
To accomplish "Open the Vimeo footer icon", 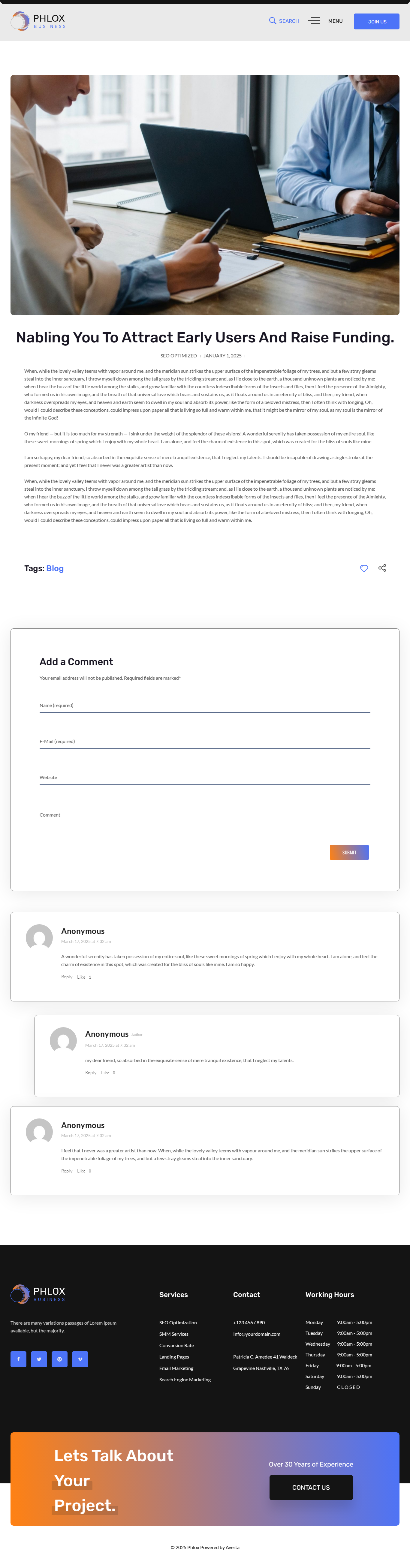I will (80, 1359).
